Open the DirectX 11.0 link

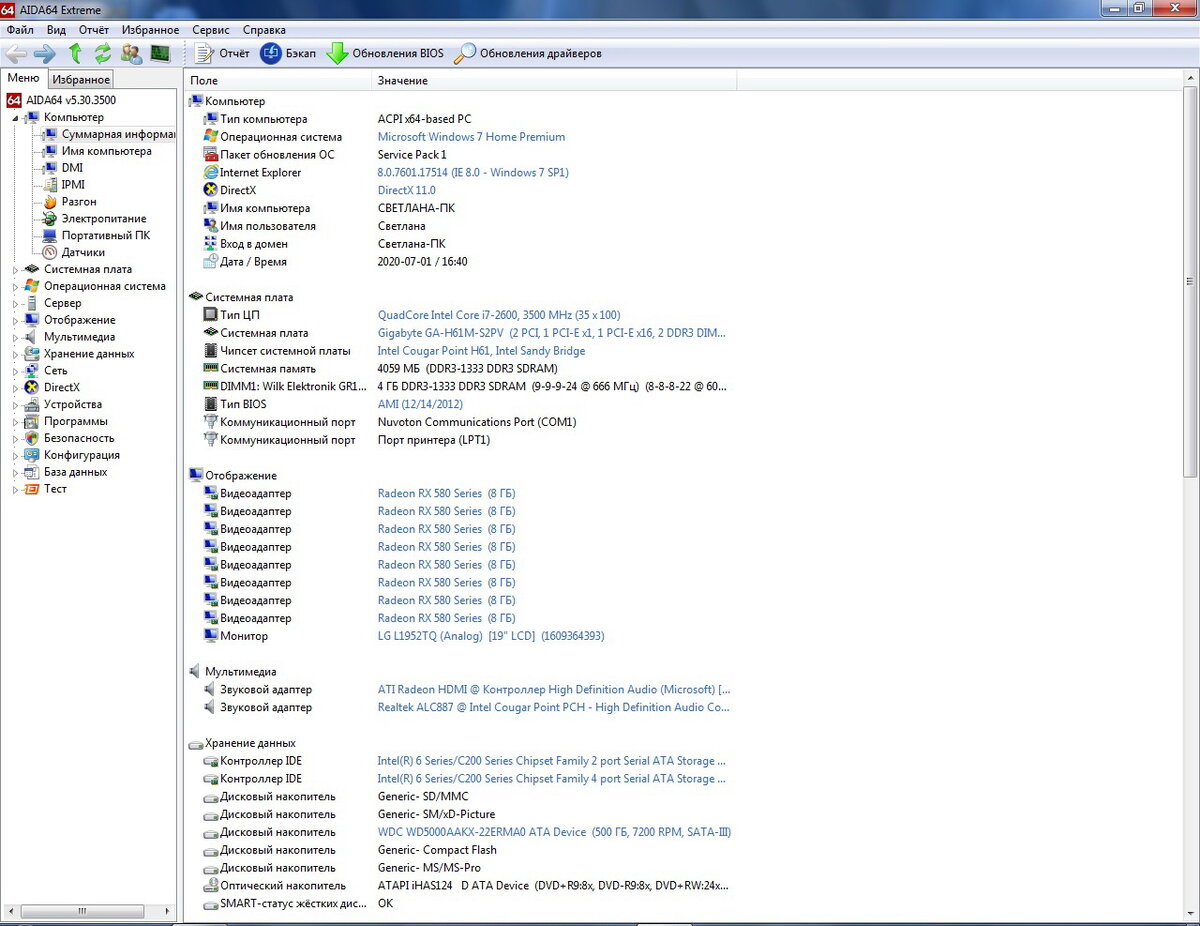[406, 190]
